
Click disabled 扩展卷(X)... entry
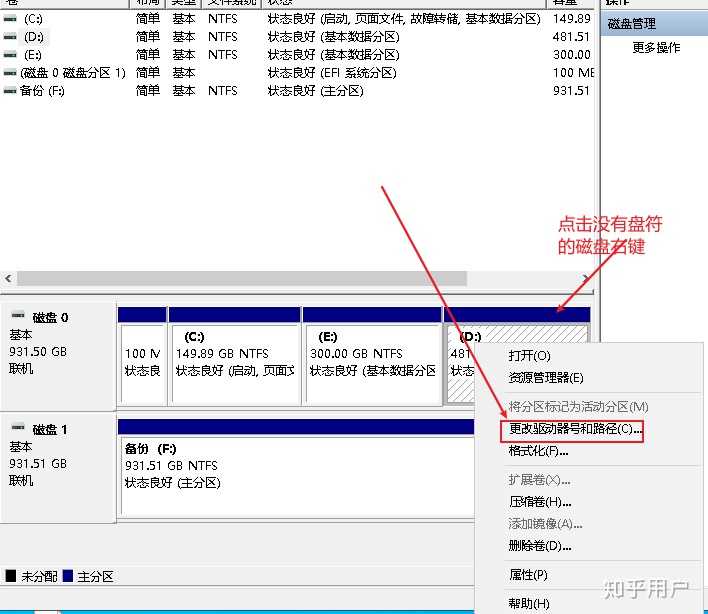tap(539, 479)
